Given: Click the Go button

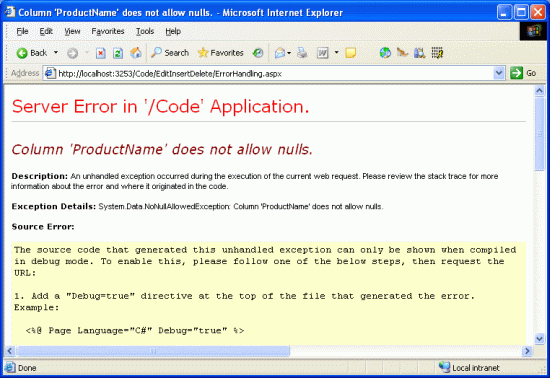Looking at the screenshot, I should (x=523, y=73).
